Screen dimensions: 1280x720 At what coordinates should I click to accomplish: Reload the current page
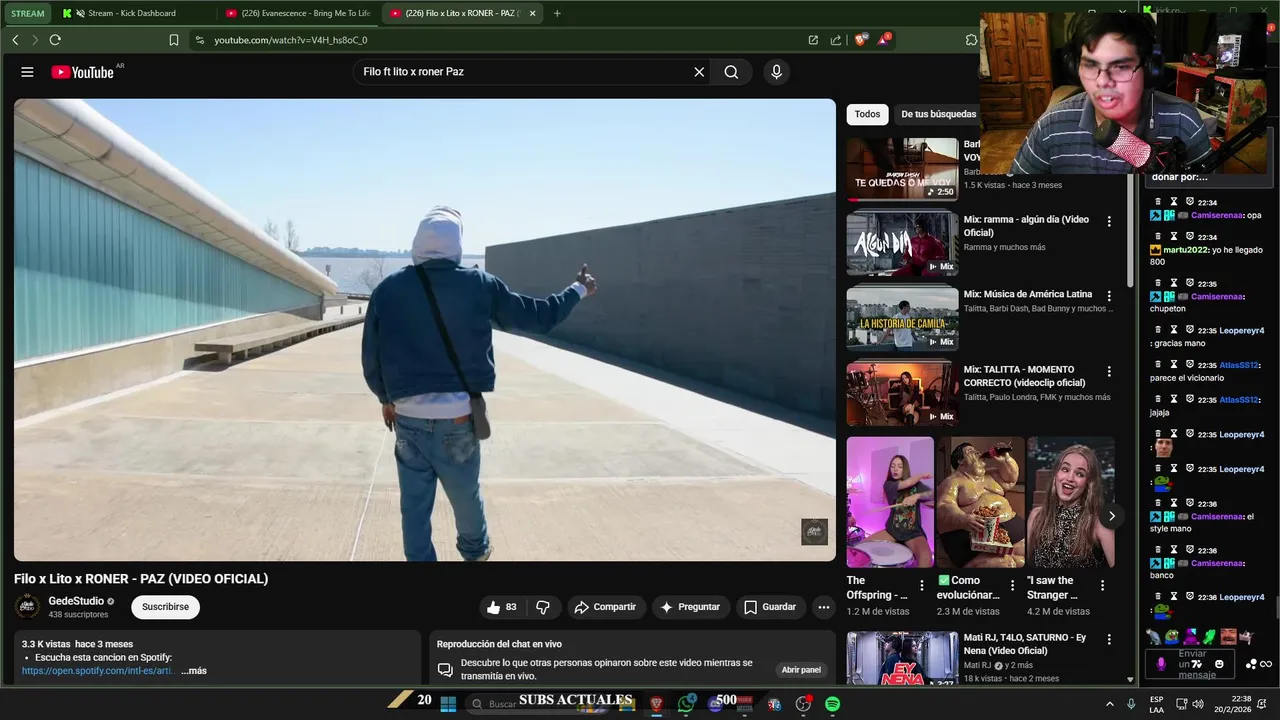[x=55, y=40]
